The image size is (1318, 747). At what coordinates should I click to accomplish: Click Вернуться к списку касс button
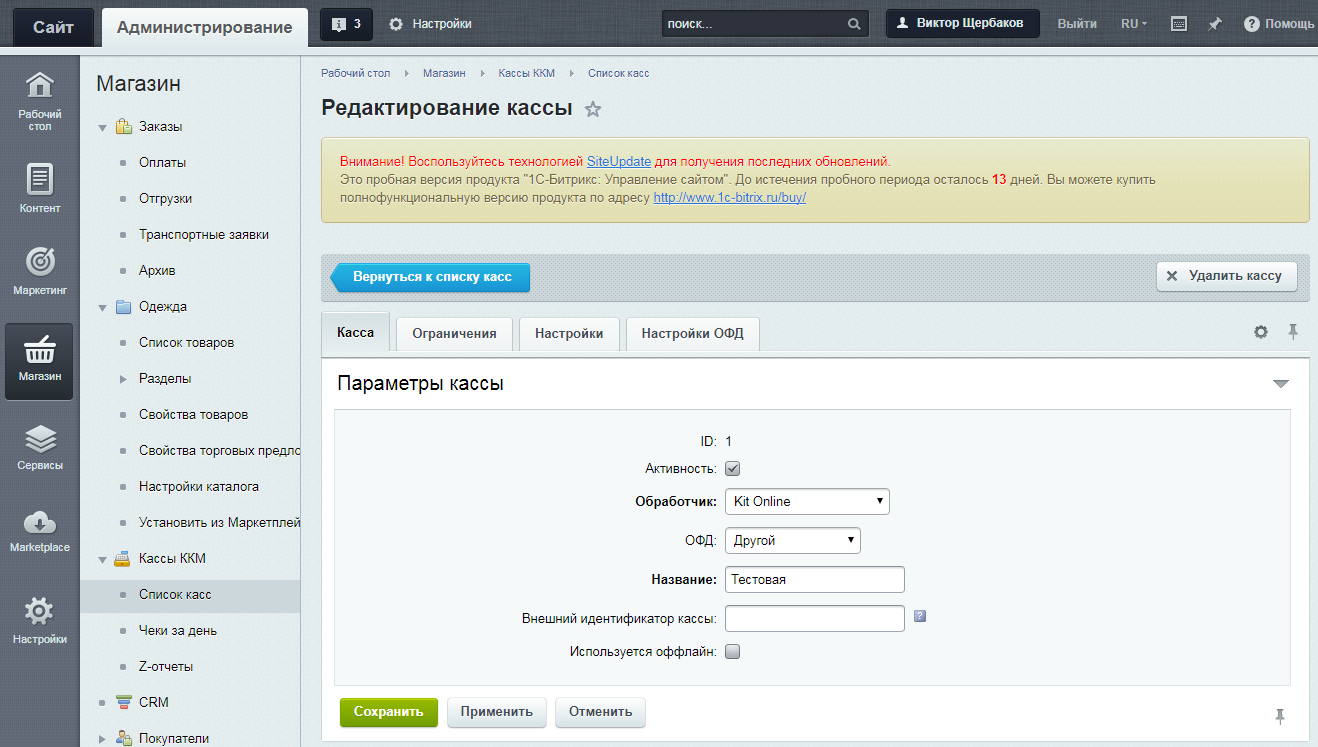430,277
